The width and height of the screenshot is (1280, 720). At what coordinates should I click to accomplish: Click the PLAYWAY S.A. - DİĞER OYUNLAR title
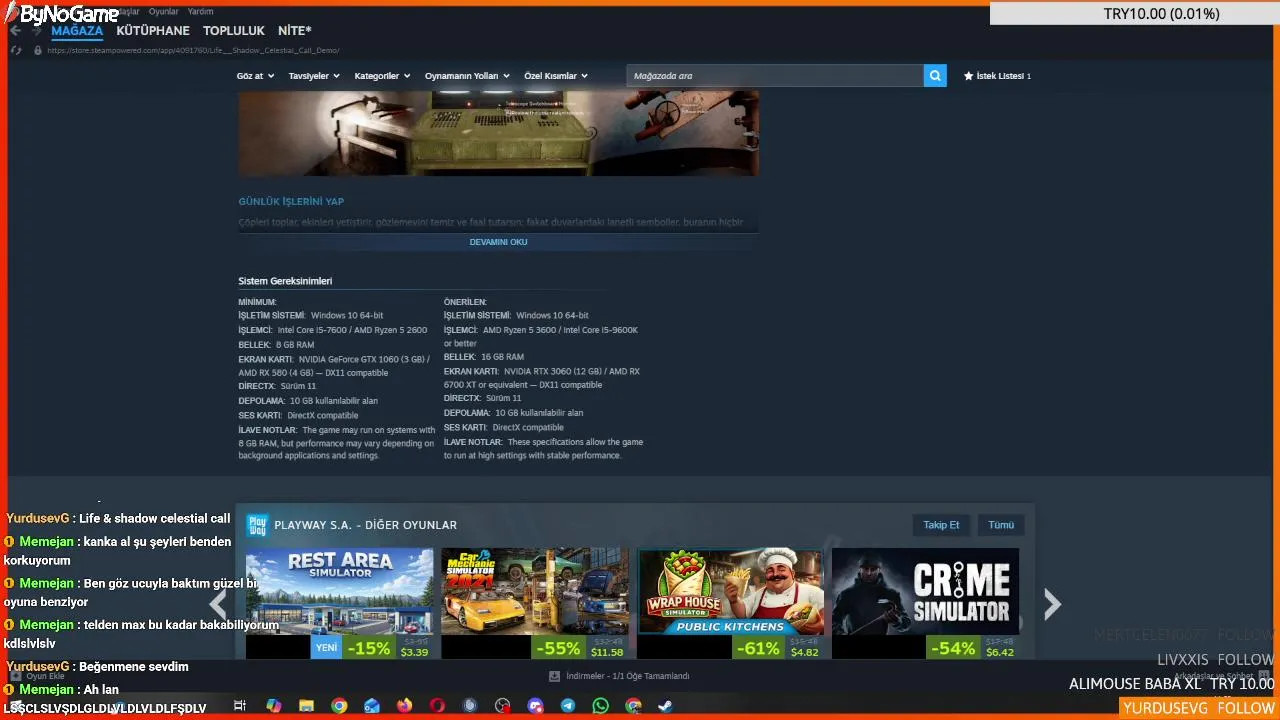(365, 525)
